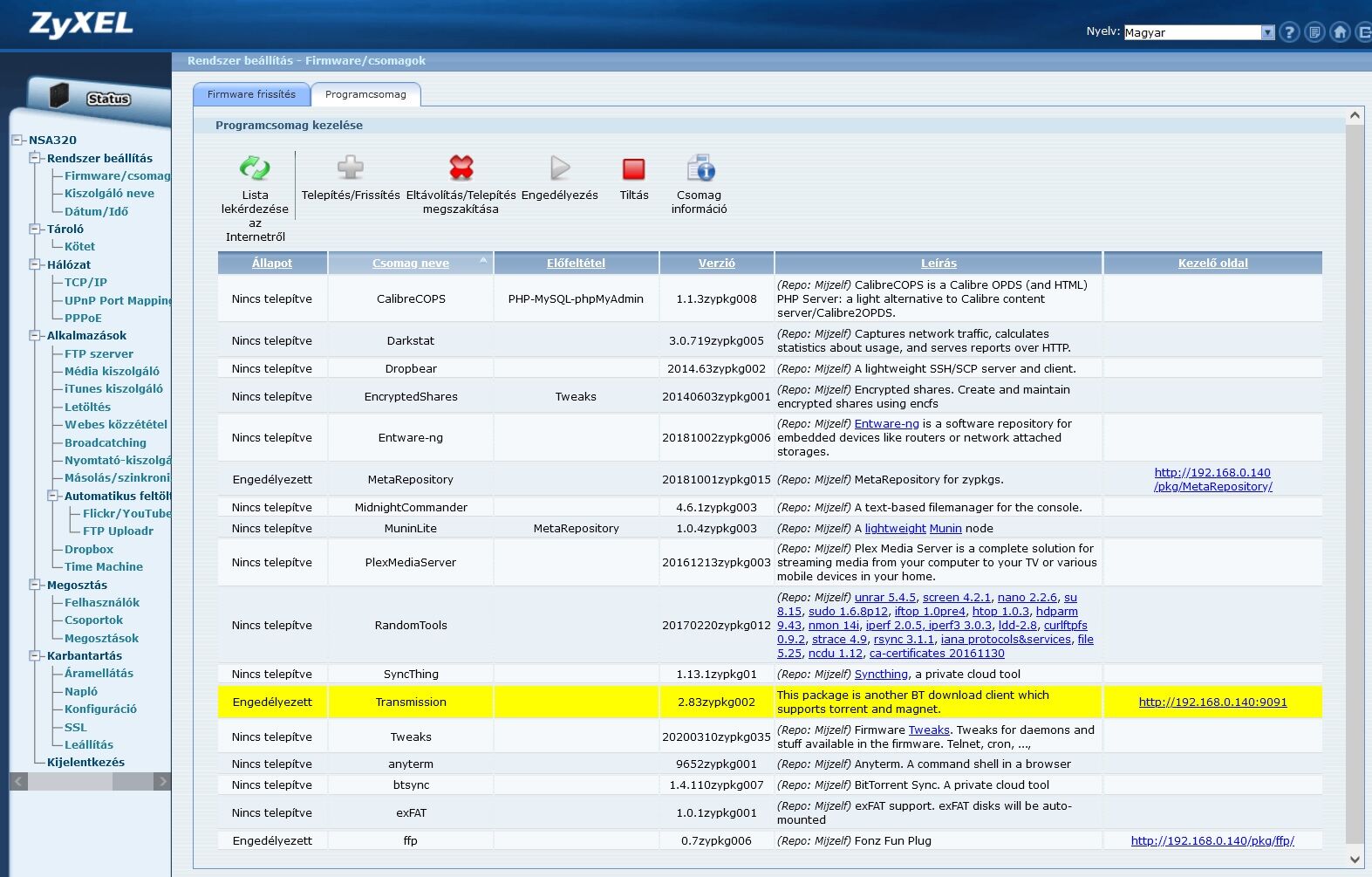Viewport: 1372px width, 877px height.
Task: Sort by the Csomag neve column header
Action: (411, 263)
